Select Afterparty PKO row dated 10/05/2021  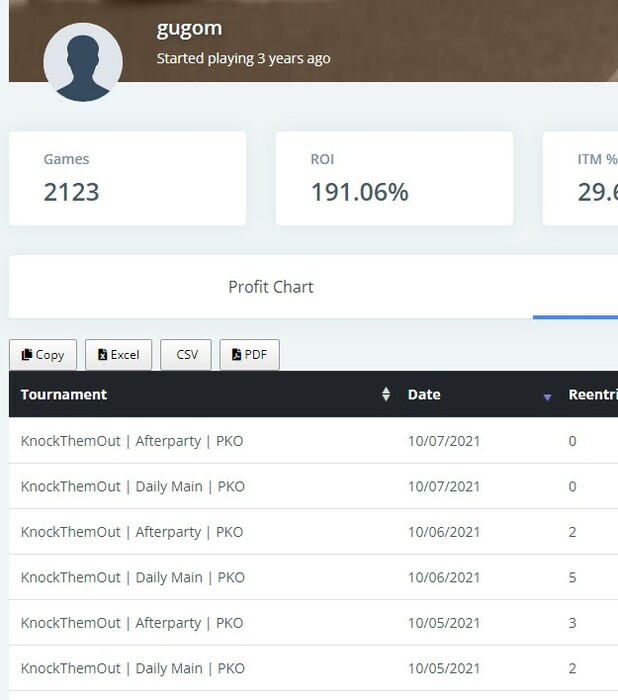pos(132,623)
